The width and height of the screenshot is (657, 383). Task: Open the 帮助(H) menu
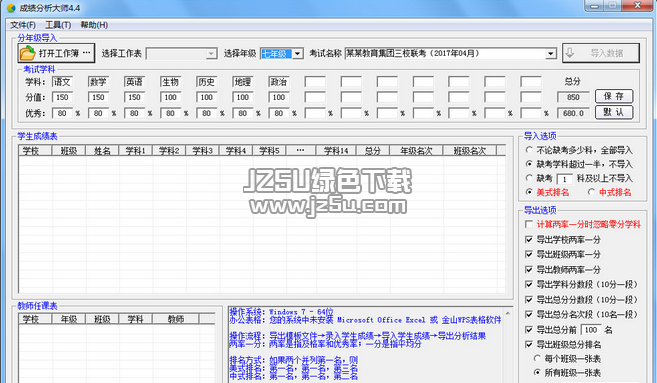[x=94, y=25]
